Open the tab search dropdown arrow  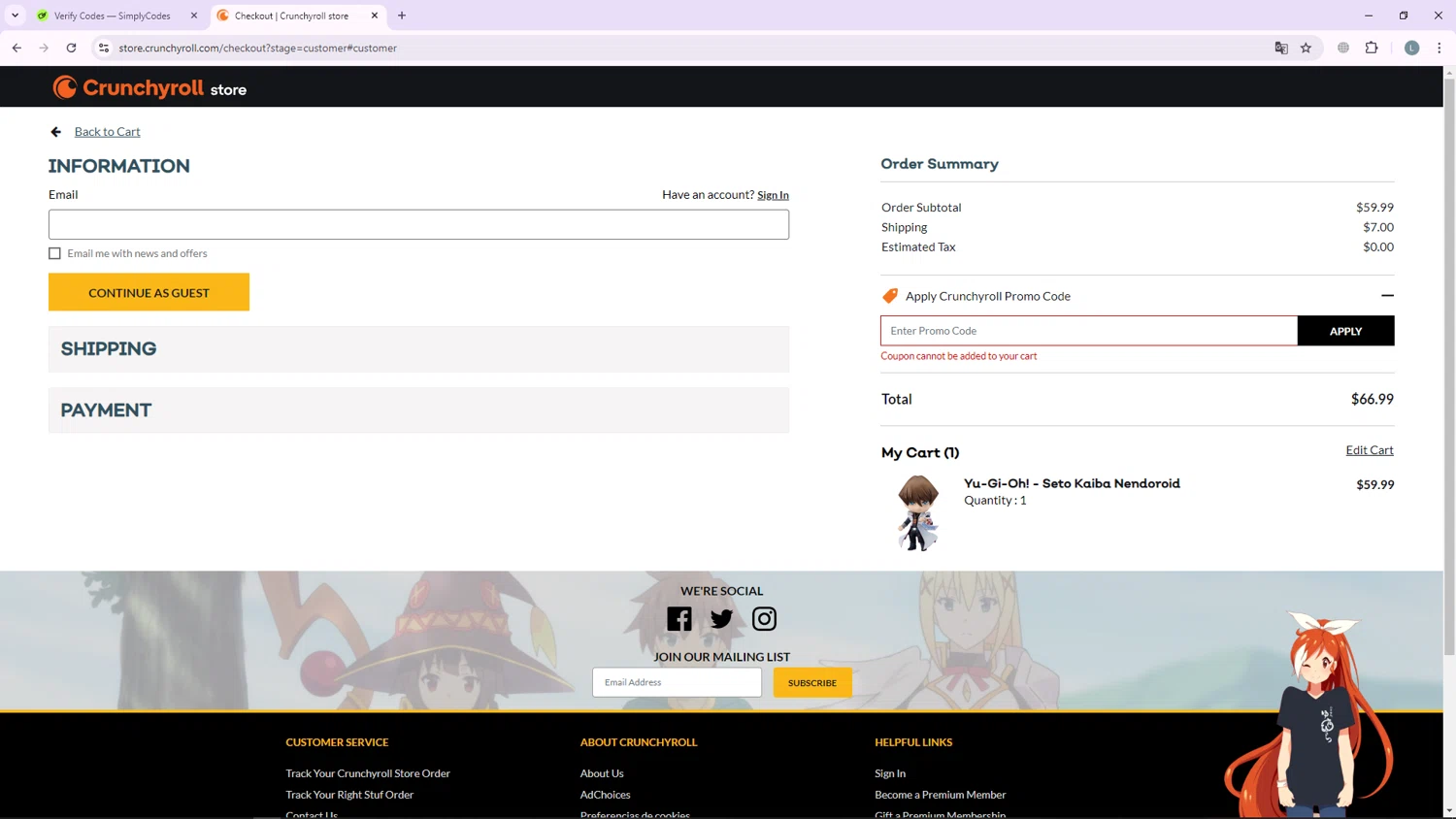(x=15, y=16)
